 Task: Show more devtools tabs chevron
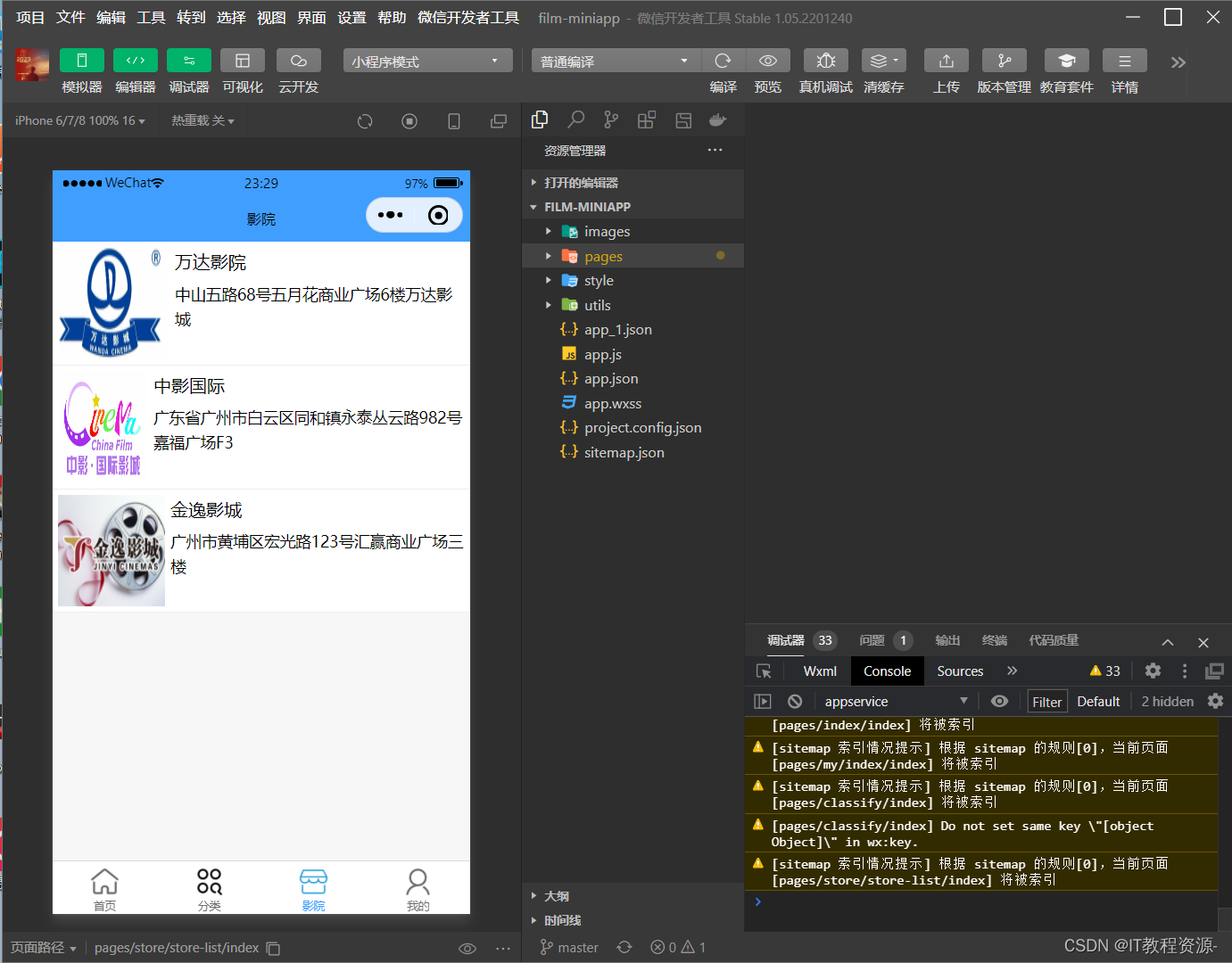tap(1013, 671)
